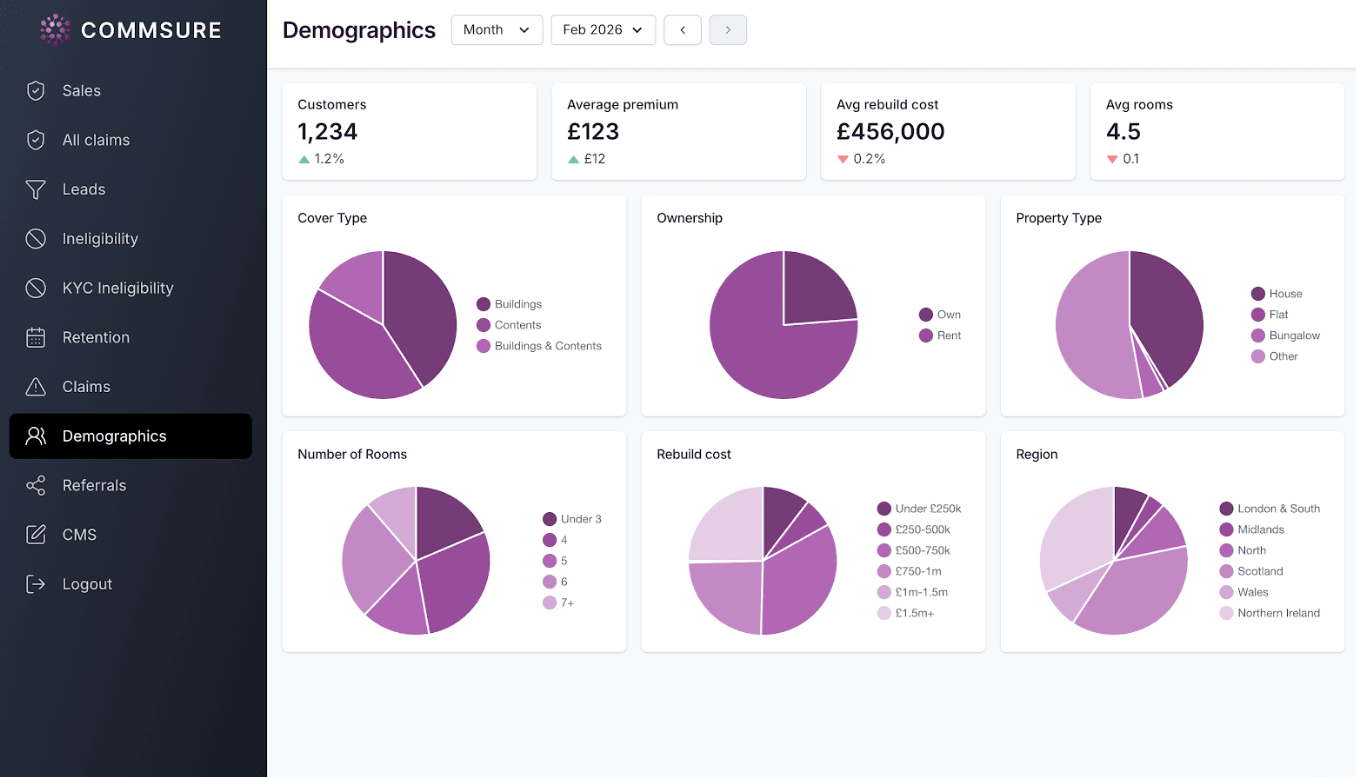The width and height of the screenshot is (1356, 777).
Task: Toggle the Buildings legend swatch in Cover Type
Action: coord(484,304)
